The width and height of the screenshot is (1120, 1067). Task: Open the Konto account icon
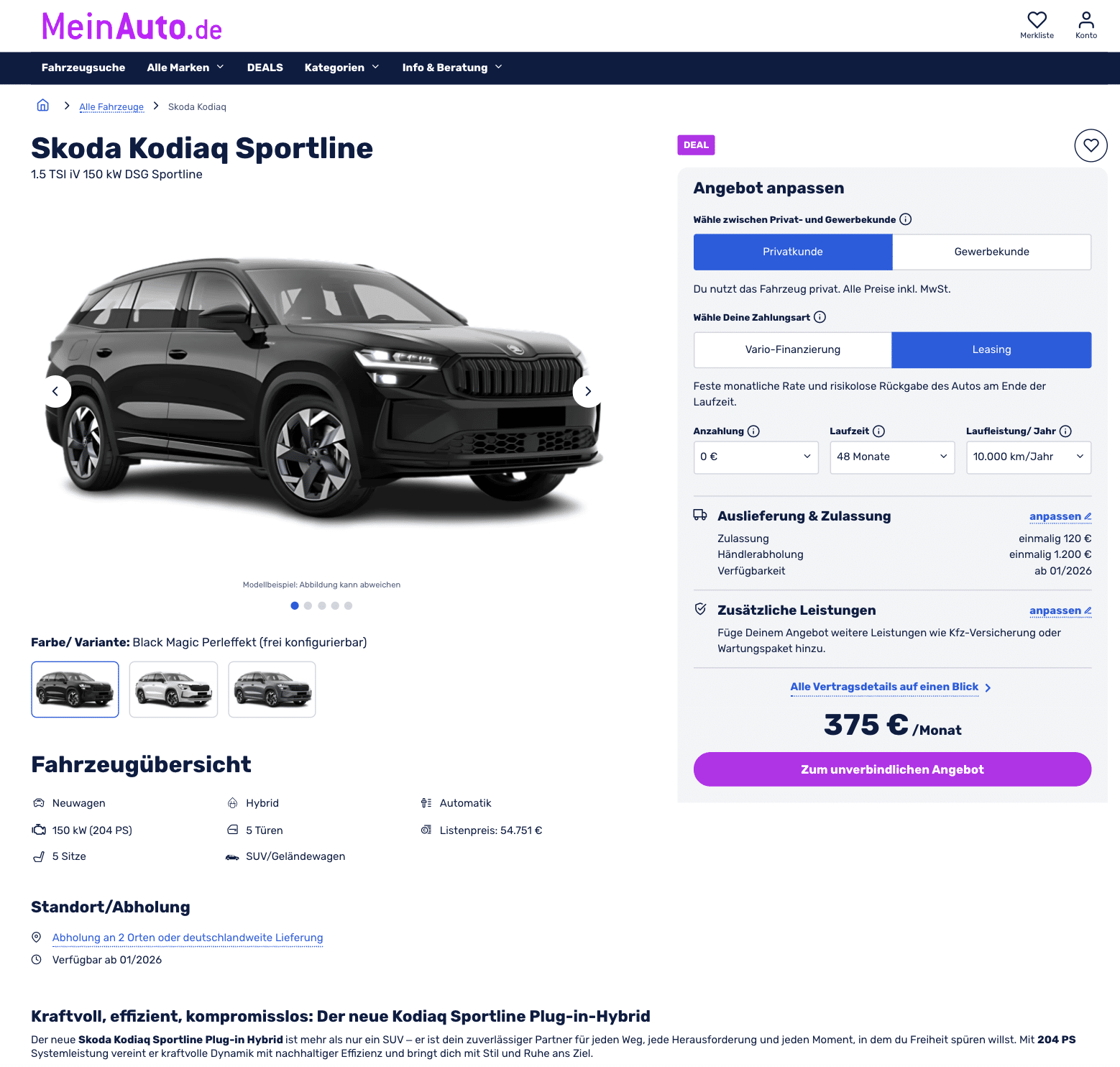[x=1086, y=20]
